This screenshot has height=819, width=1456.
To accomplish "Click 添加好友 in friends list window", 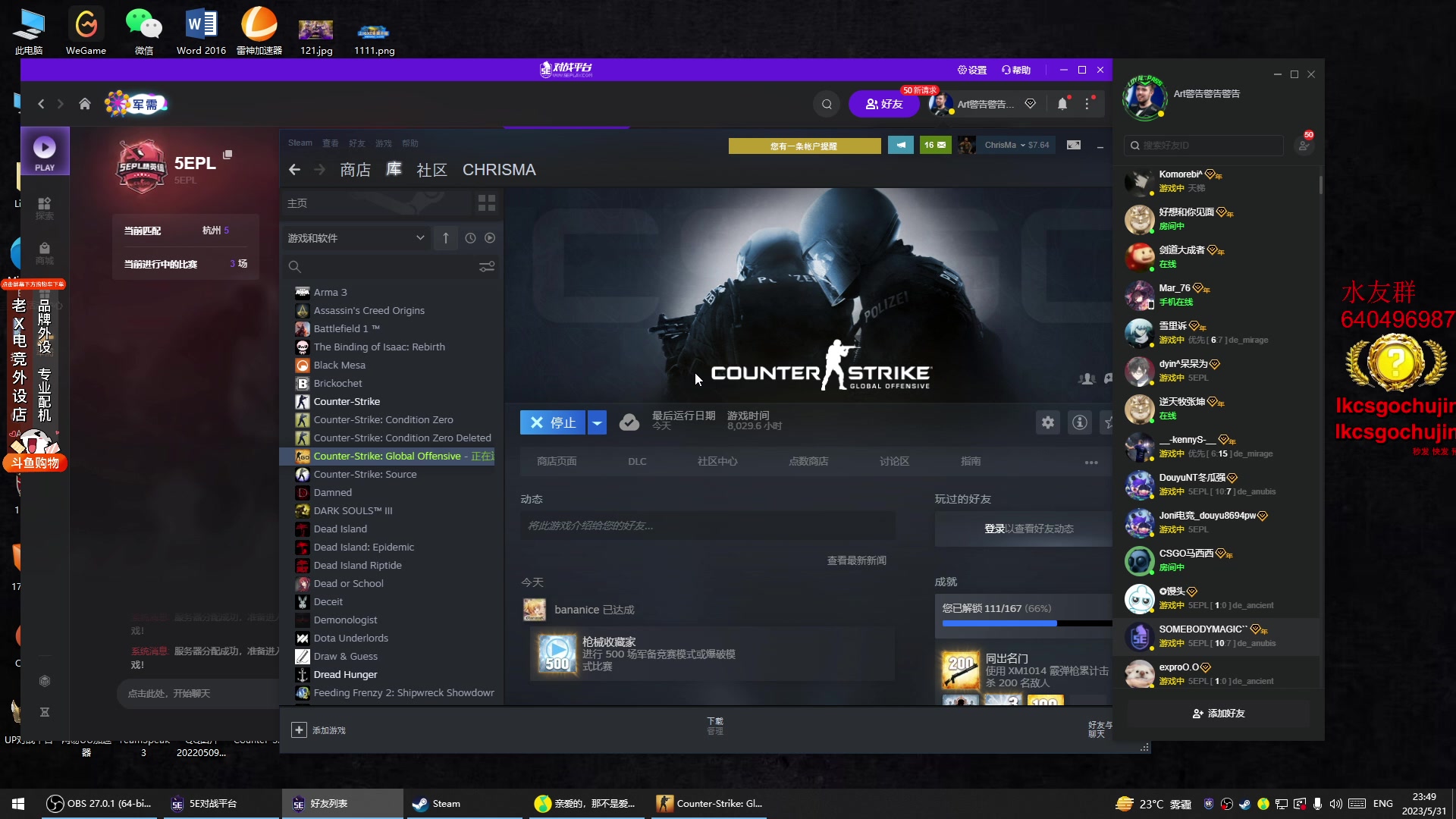I will tap(1219, 714).
